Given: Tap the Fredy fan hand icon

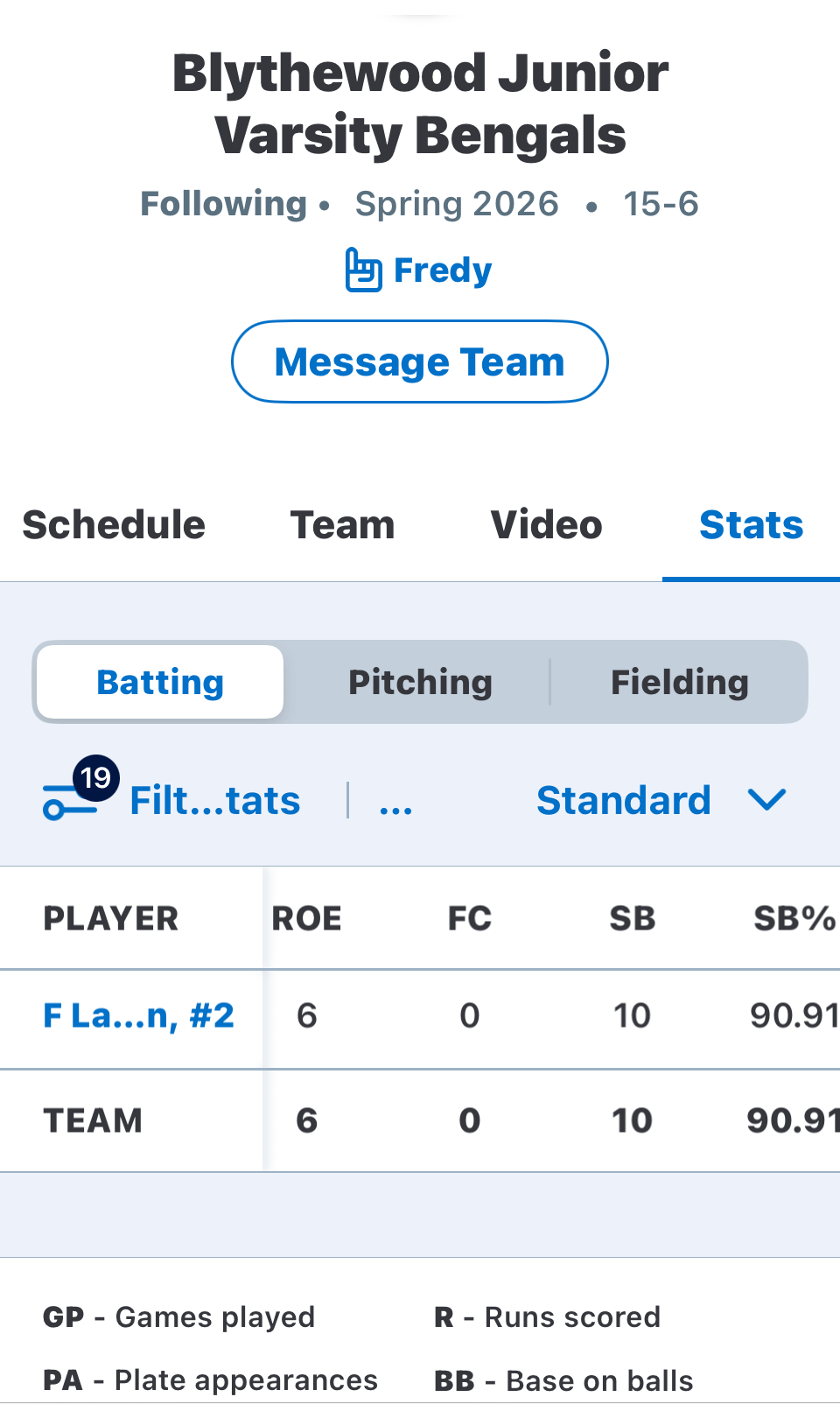Looking at the screenshot, I should click(x=363, y=270).
